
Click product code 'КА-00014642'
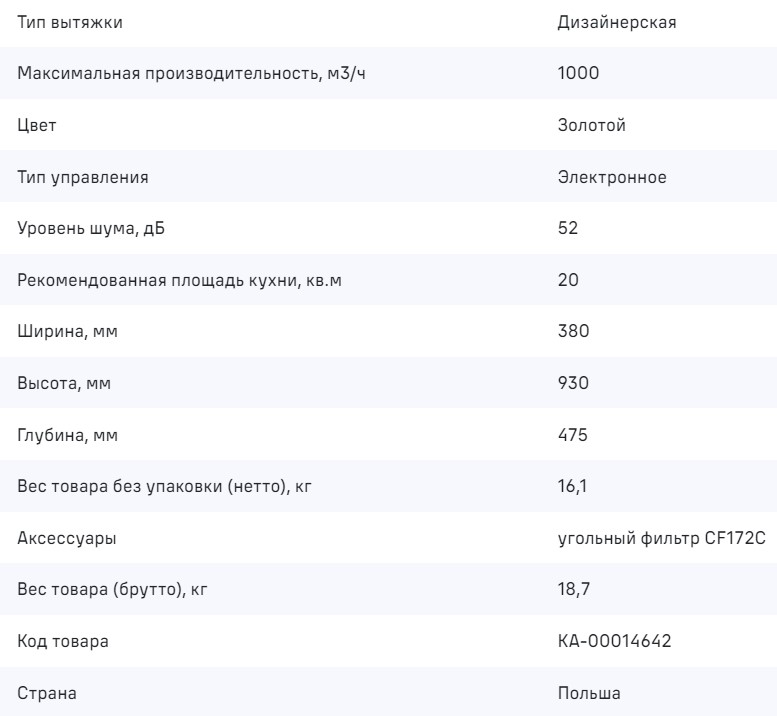614,642
